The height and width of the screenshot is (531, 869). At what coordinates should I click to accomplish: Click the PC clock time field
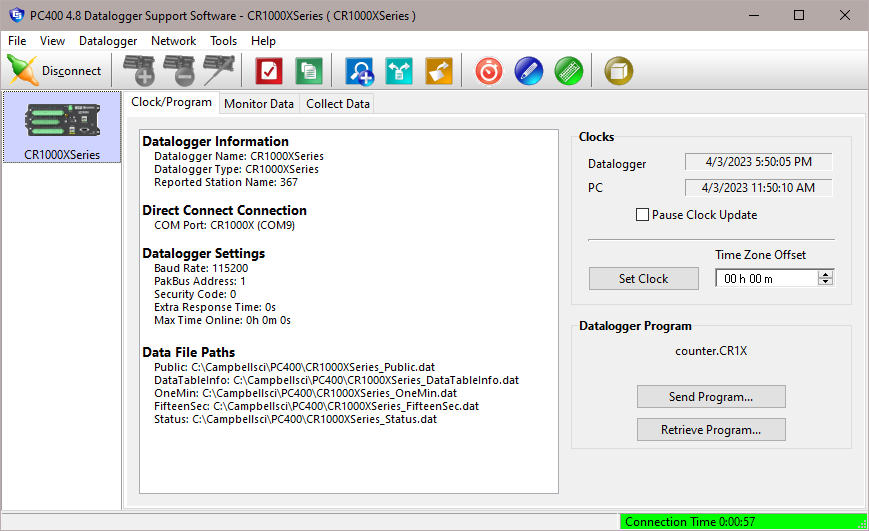tap(758, 188)
